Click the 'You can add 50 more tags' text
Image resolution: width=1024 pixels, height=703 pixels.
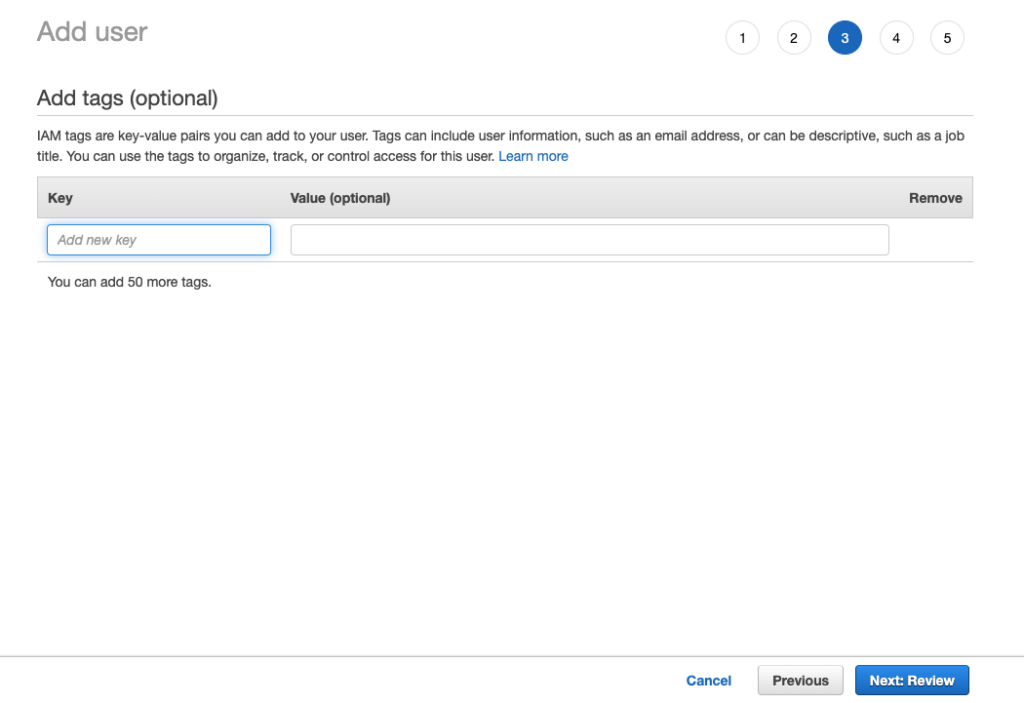click(x=129, y=282)
